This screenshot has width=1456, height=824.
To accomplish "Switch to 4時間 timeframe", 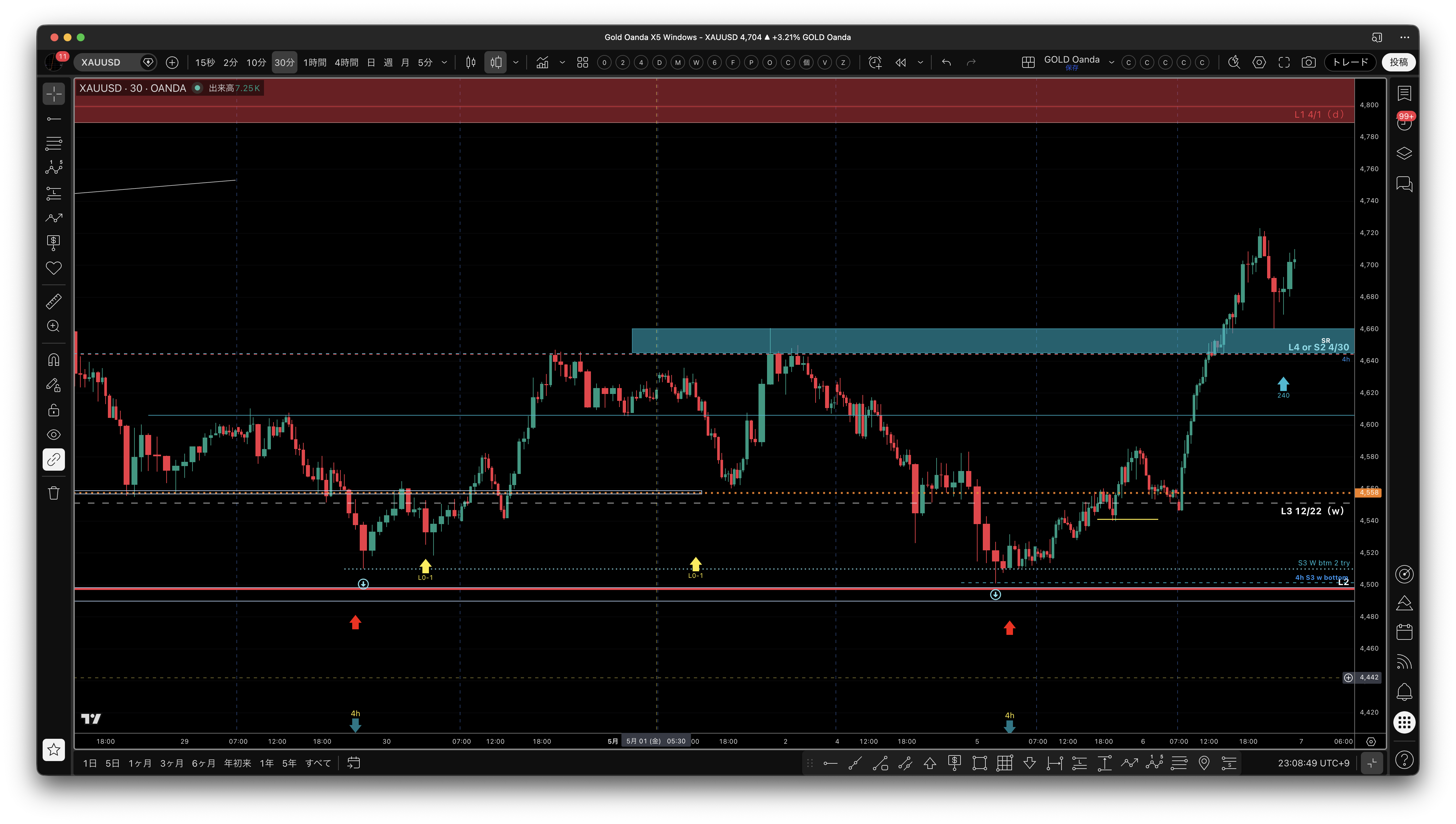I will pyautogui.click(x=346, y=62).
